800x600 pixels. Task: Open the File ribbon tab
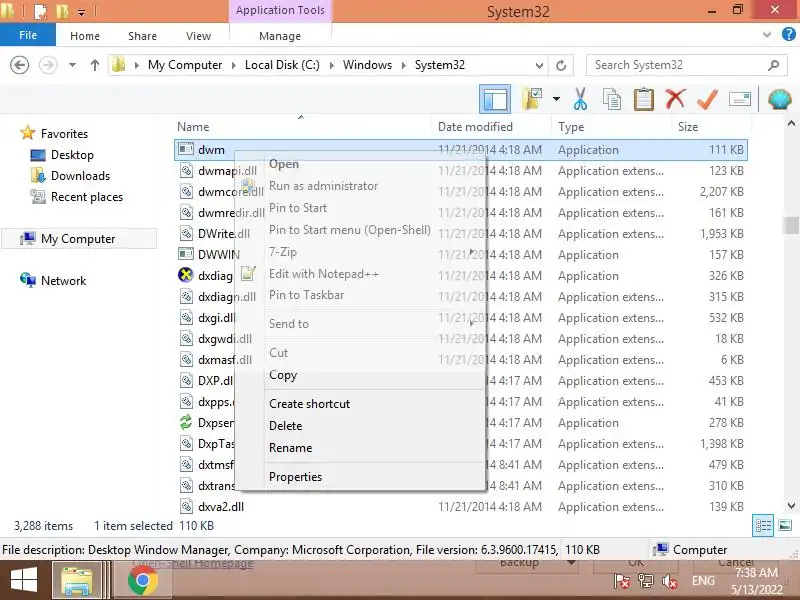28,35
